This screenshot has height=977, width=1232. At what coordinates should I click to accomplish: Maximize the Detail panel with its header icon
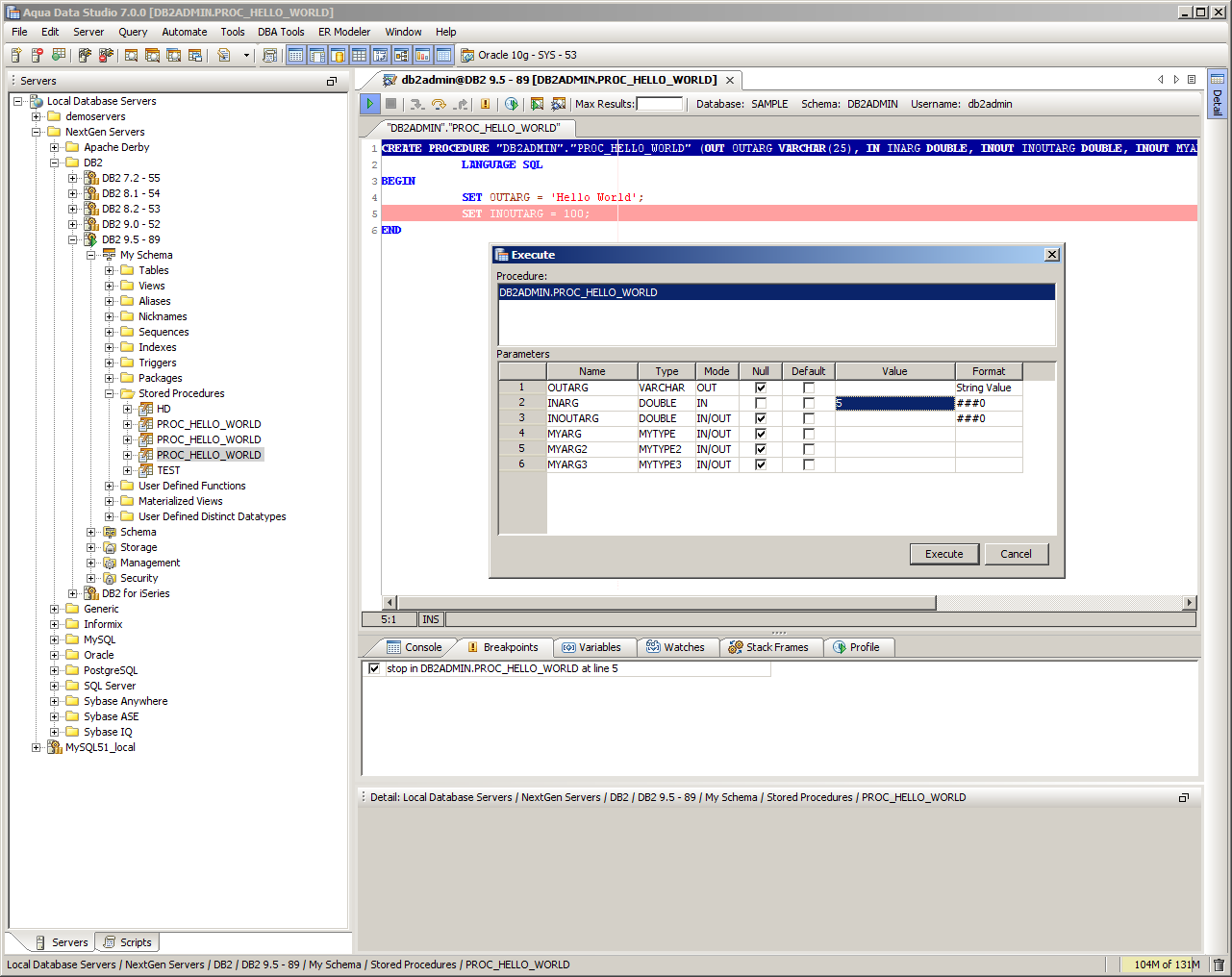click(x=1184, y=797)
